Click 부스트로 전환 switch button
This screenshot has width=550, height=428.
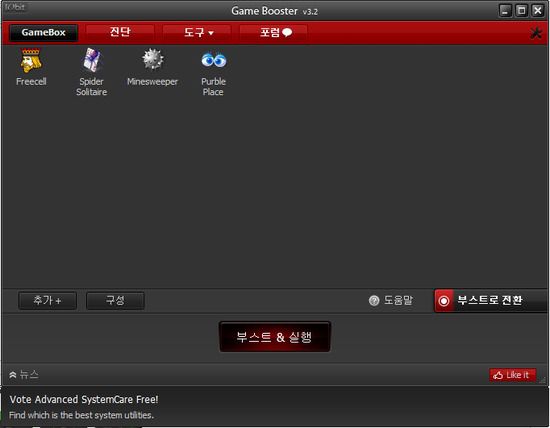coord(491,301)
